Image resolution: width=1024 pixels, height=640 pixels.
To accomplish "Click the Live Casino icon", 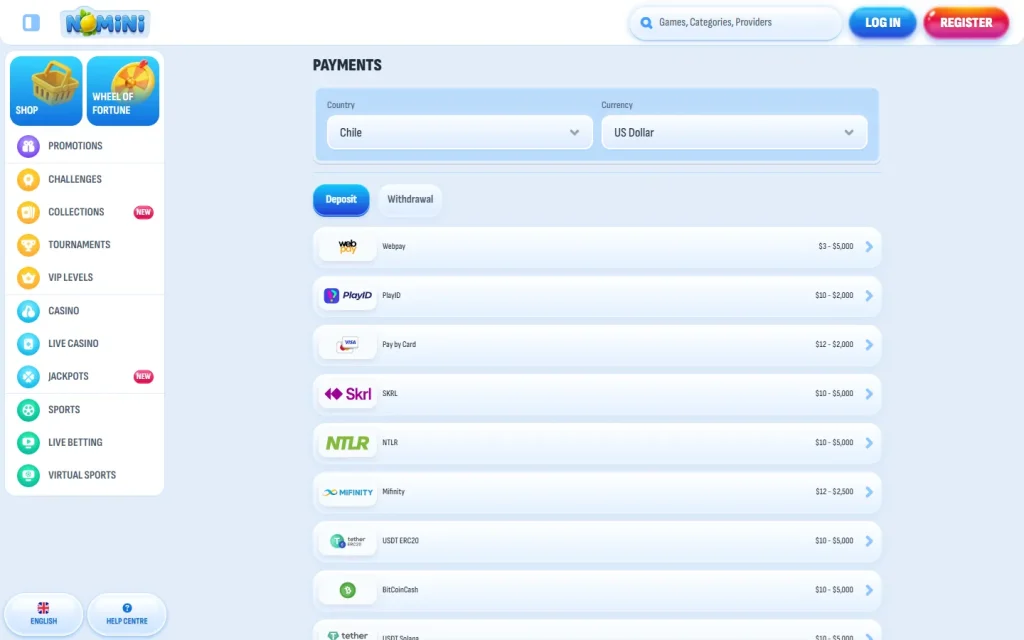I will click(28, 344).
